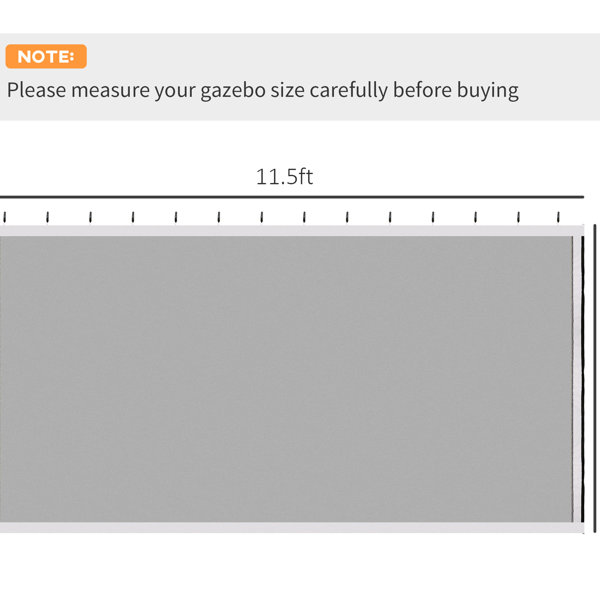The height and width of the screenshot is (600, 600).
Task: Click the 11.5ft width label
Action: [x=284, y=177]
